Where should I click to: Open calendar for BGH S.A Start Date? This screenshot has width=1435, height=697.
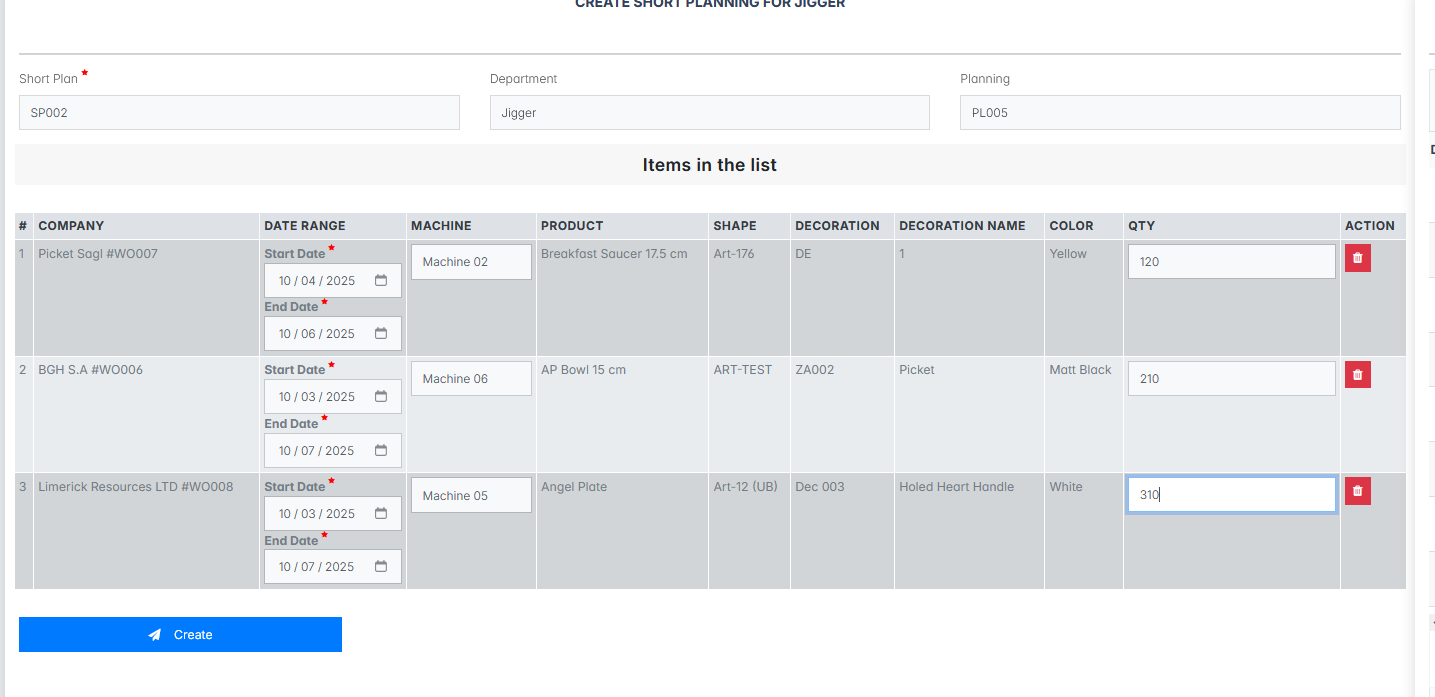[381, 397]
